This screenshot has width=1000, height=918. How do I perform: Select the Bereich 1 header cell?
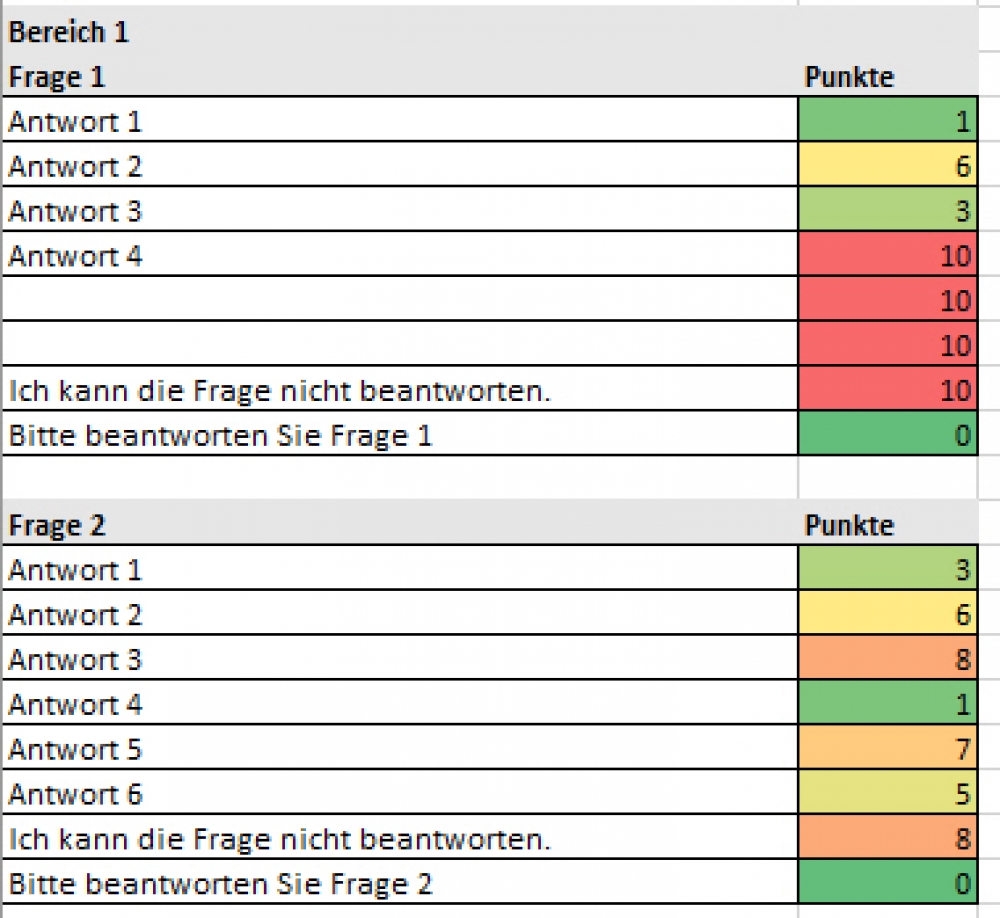[400, 31]
